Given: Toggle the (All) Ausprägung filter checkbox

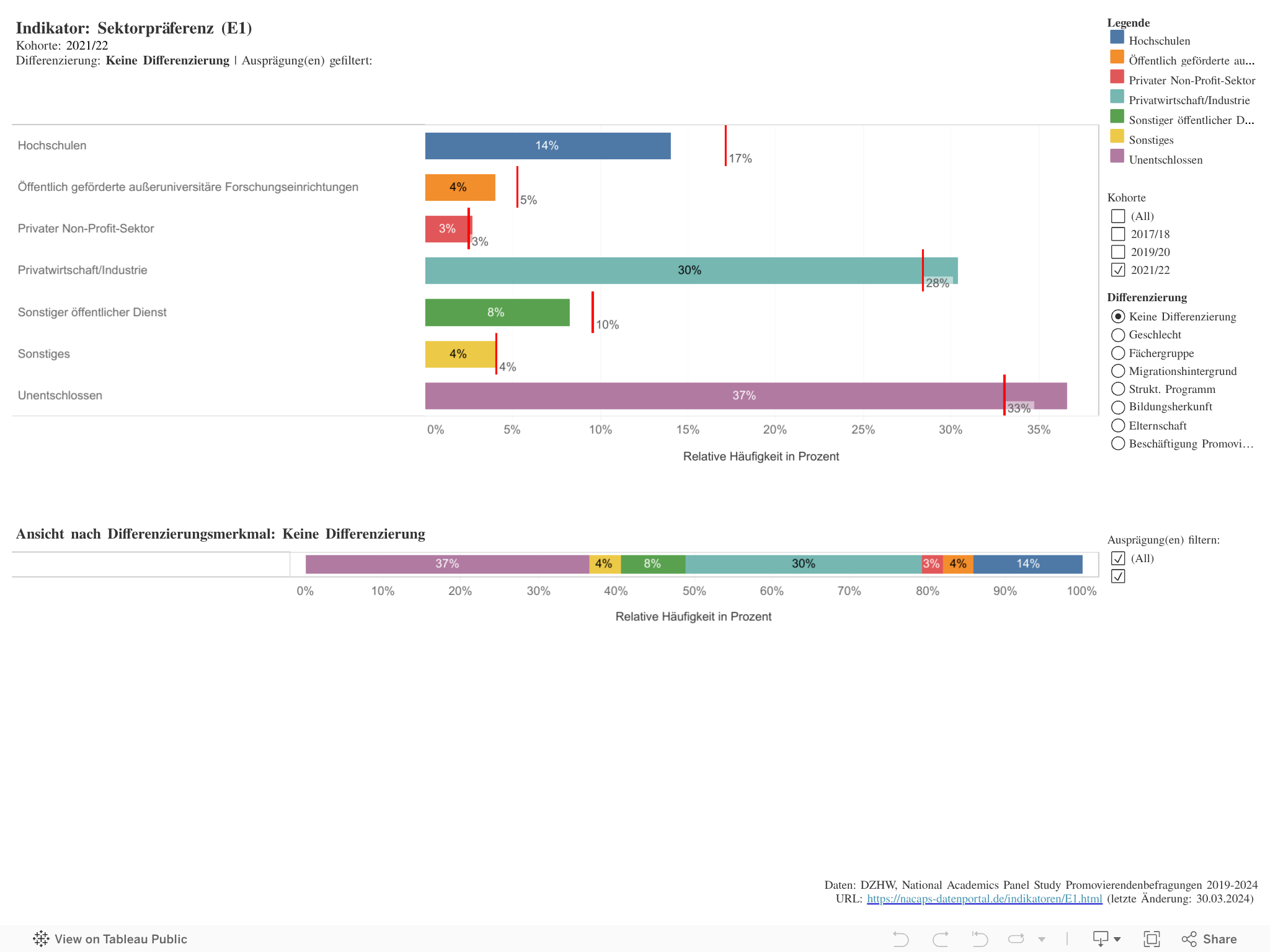Looking at the screenshot, I should point(1118,558).
